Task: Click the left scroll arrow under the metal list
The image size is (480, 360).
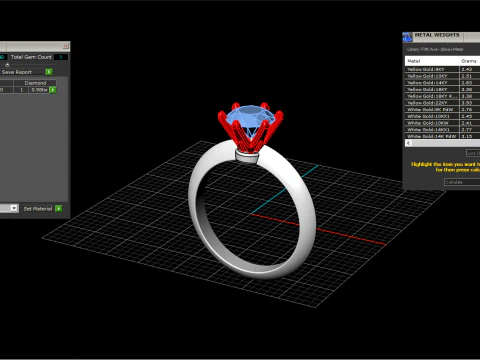Action: tap(409, 143)
